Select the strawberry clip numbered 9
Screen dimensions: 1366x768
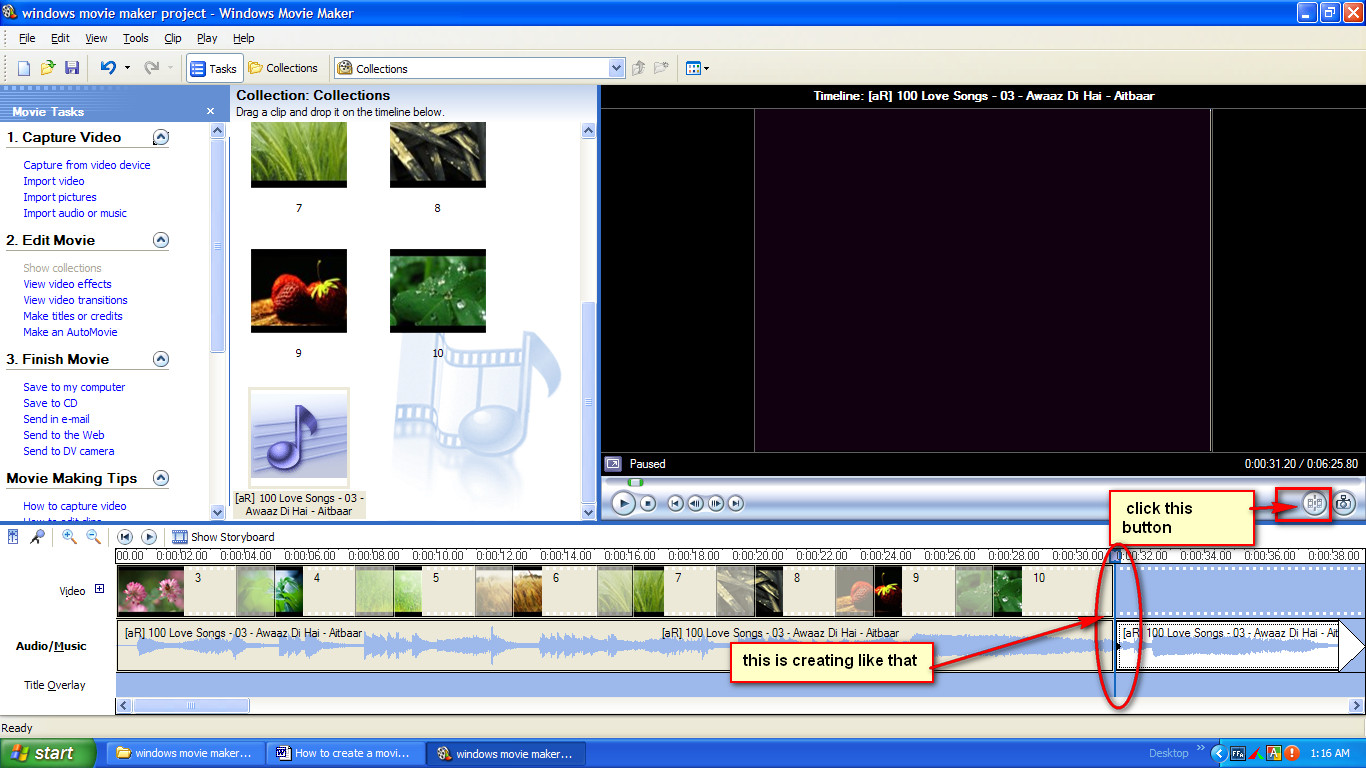298,291
